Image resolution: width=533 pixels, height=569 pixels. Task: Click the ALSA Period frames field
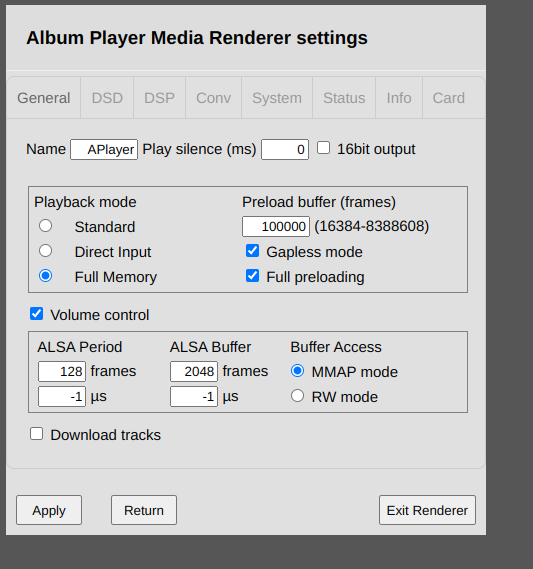point(62,371)
